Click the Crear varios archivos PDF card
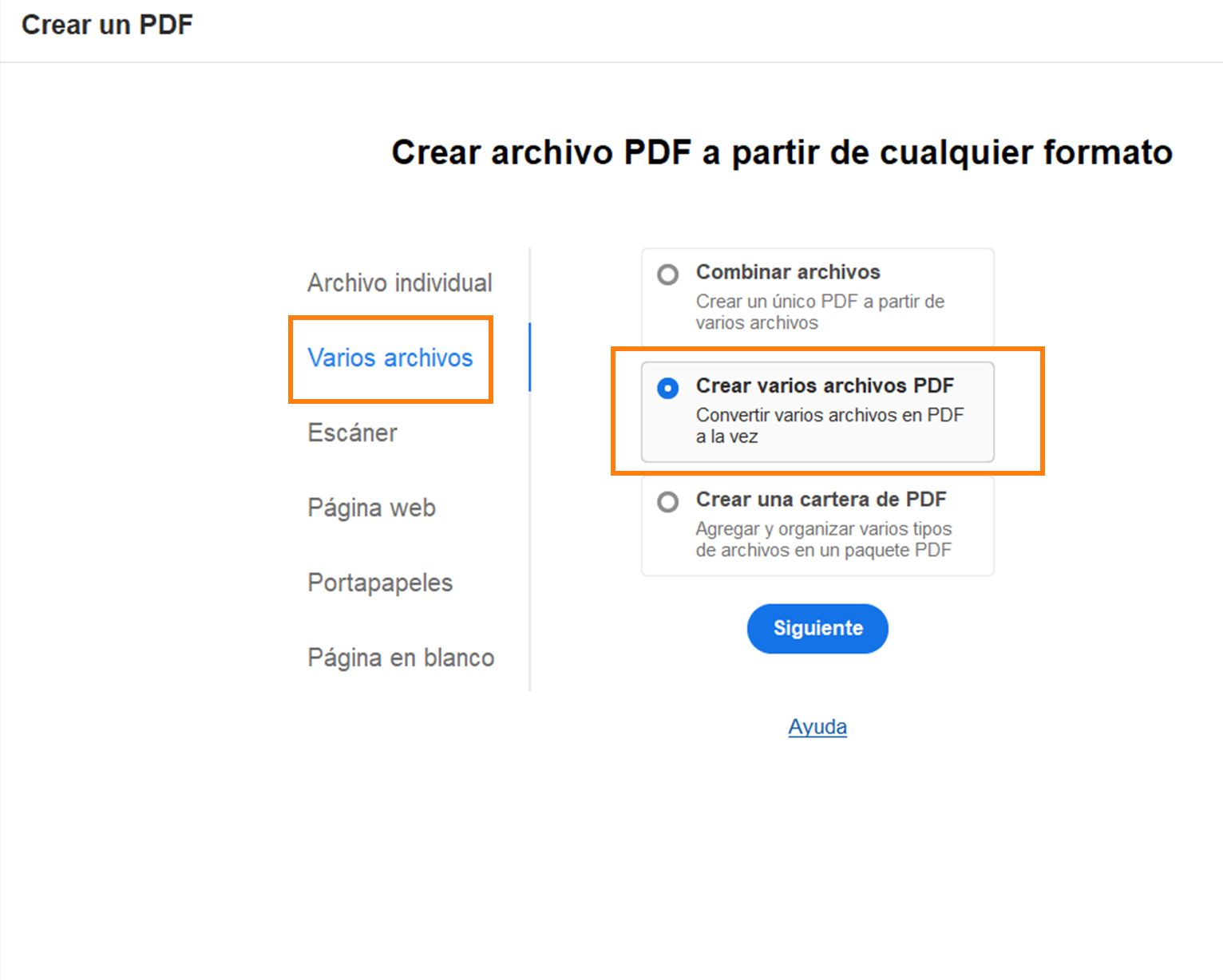Image resolution: width=1223 pixels, height=980 pixels. pos(817,412)
